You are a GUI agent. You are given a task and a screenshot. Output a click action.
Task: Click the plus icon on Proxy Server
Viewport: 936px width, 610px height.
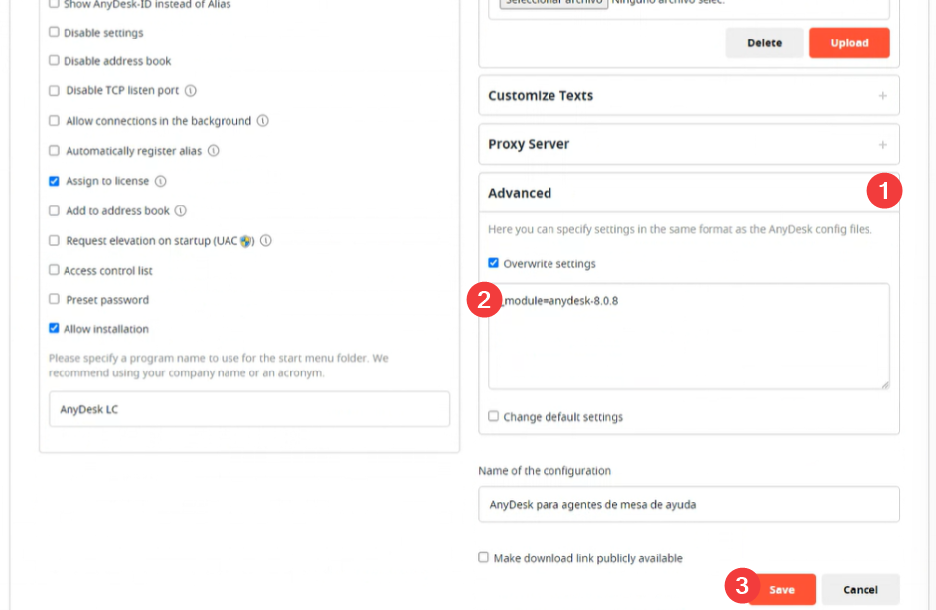pos(882,144)
